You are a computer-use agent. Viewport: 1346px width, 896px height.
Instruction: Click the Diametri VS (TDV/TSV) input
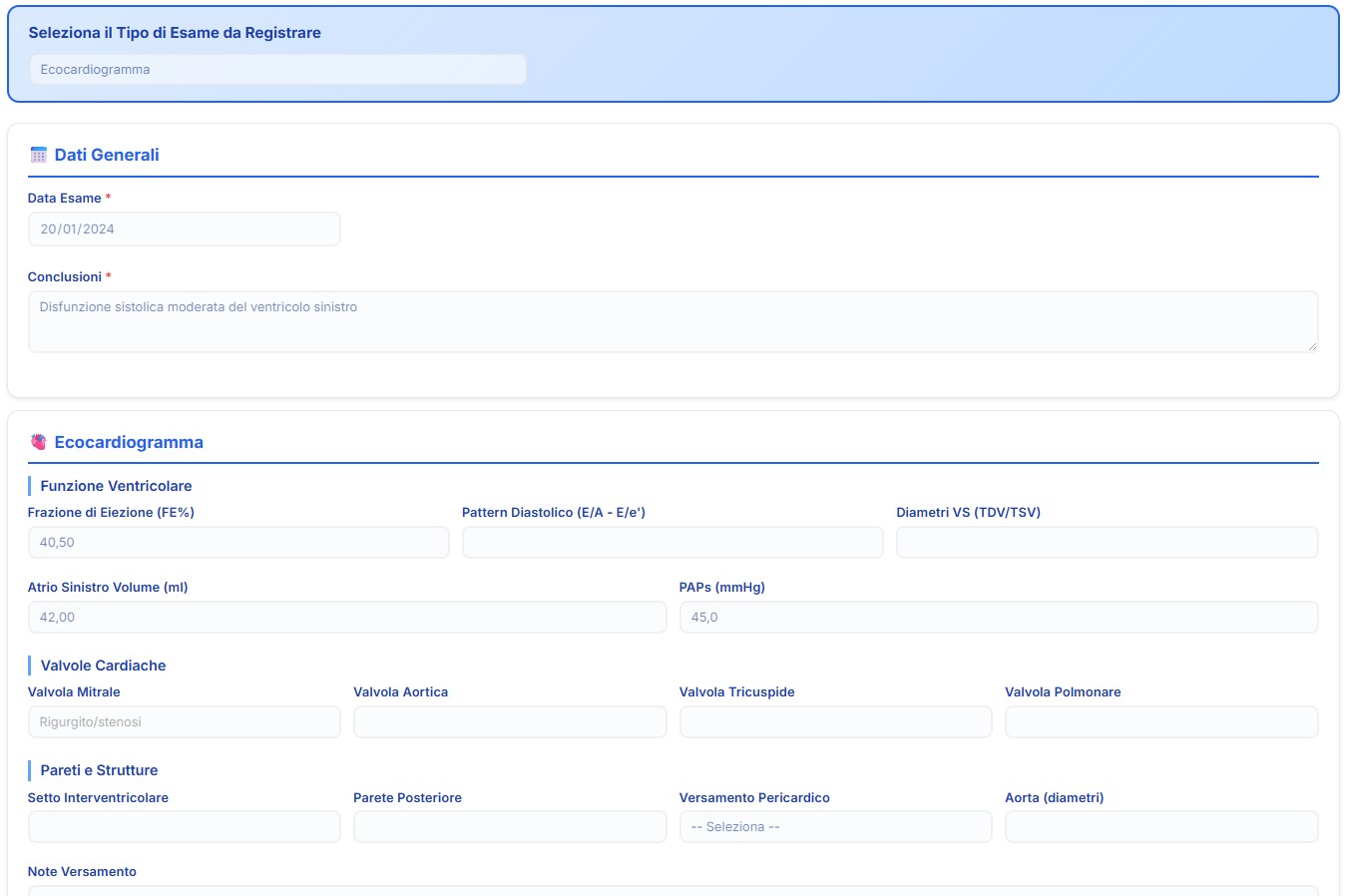click(1107, 543)
